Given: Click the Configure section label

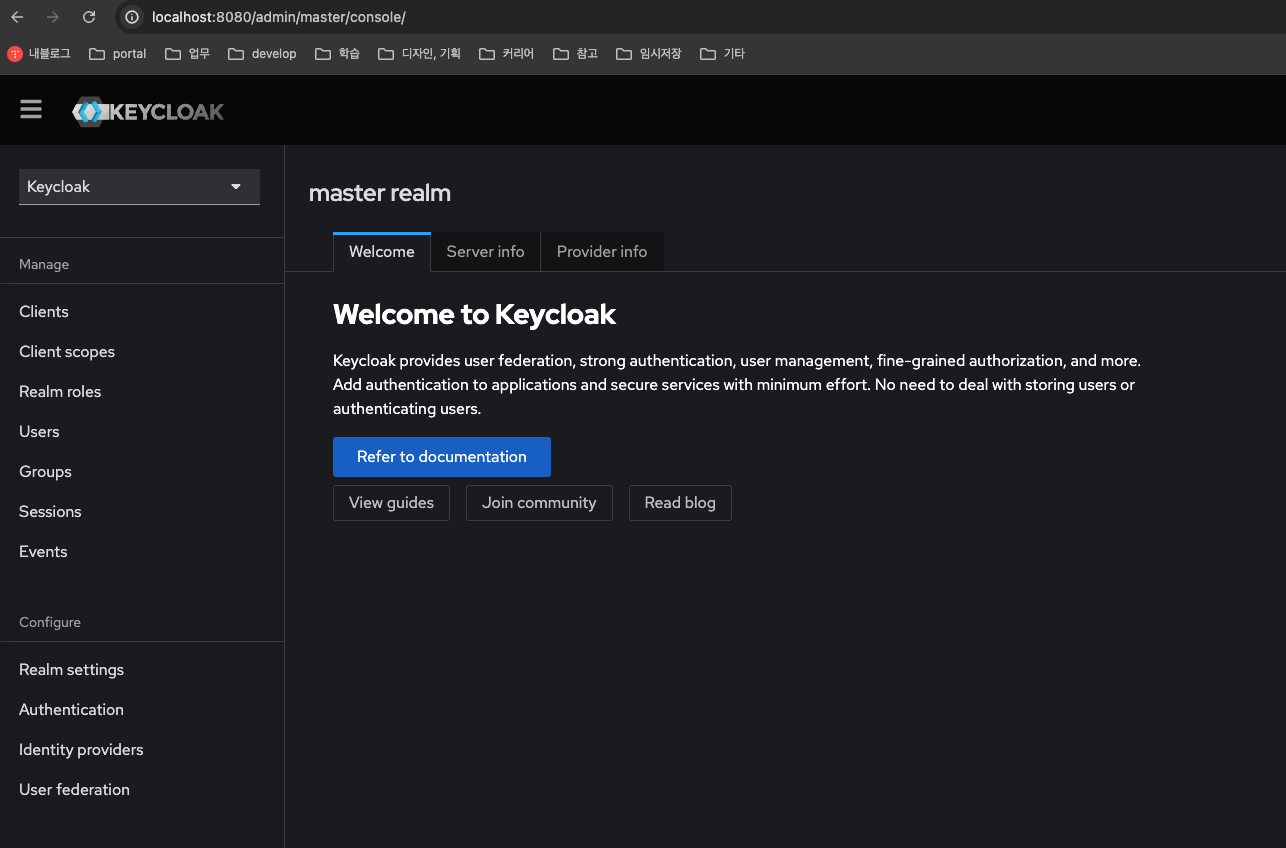Looking at the screenshot, I should (50, 623).
